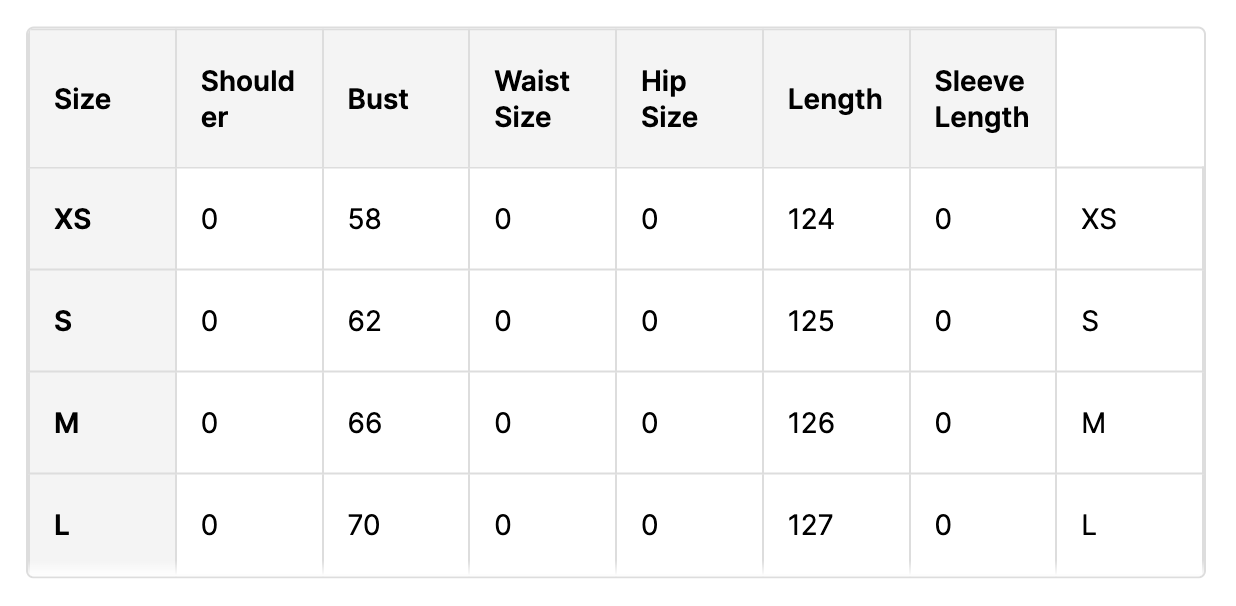Select the bust value 58

click(x=365, y=219)
